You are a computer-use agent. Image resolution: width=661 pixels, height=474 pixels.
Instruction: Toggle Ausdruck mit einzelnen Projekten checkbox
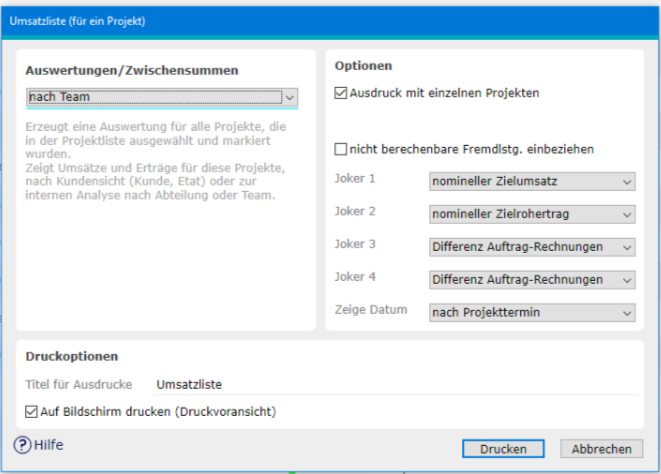click(341, 93)
